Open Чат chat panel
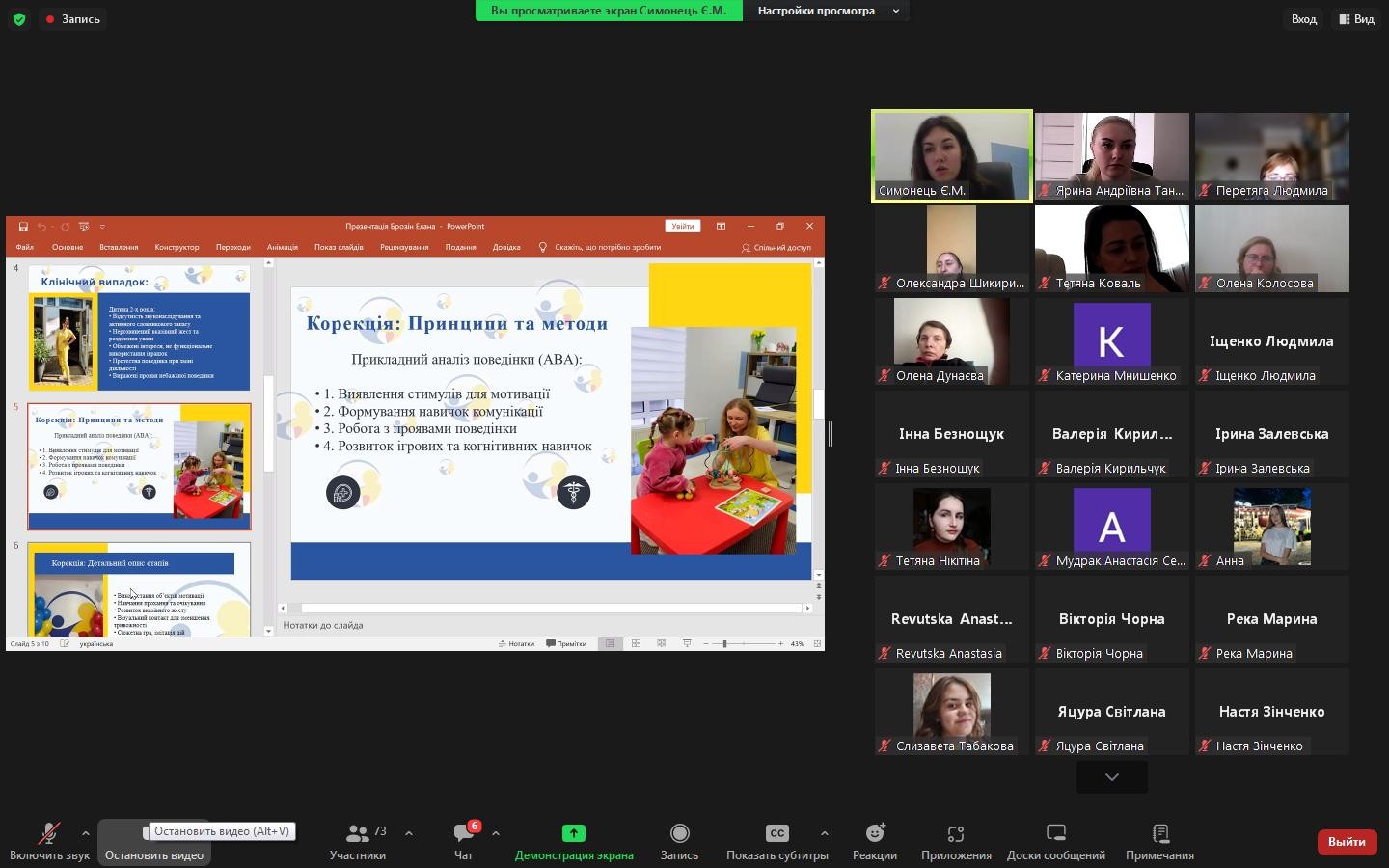Image resolution: width=1389 pixels, height=868 pixels. click(464, 842)
